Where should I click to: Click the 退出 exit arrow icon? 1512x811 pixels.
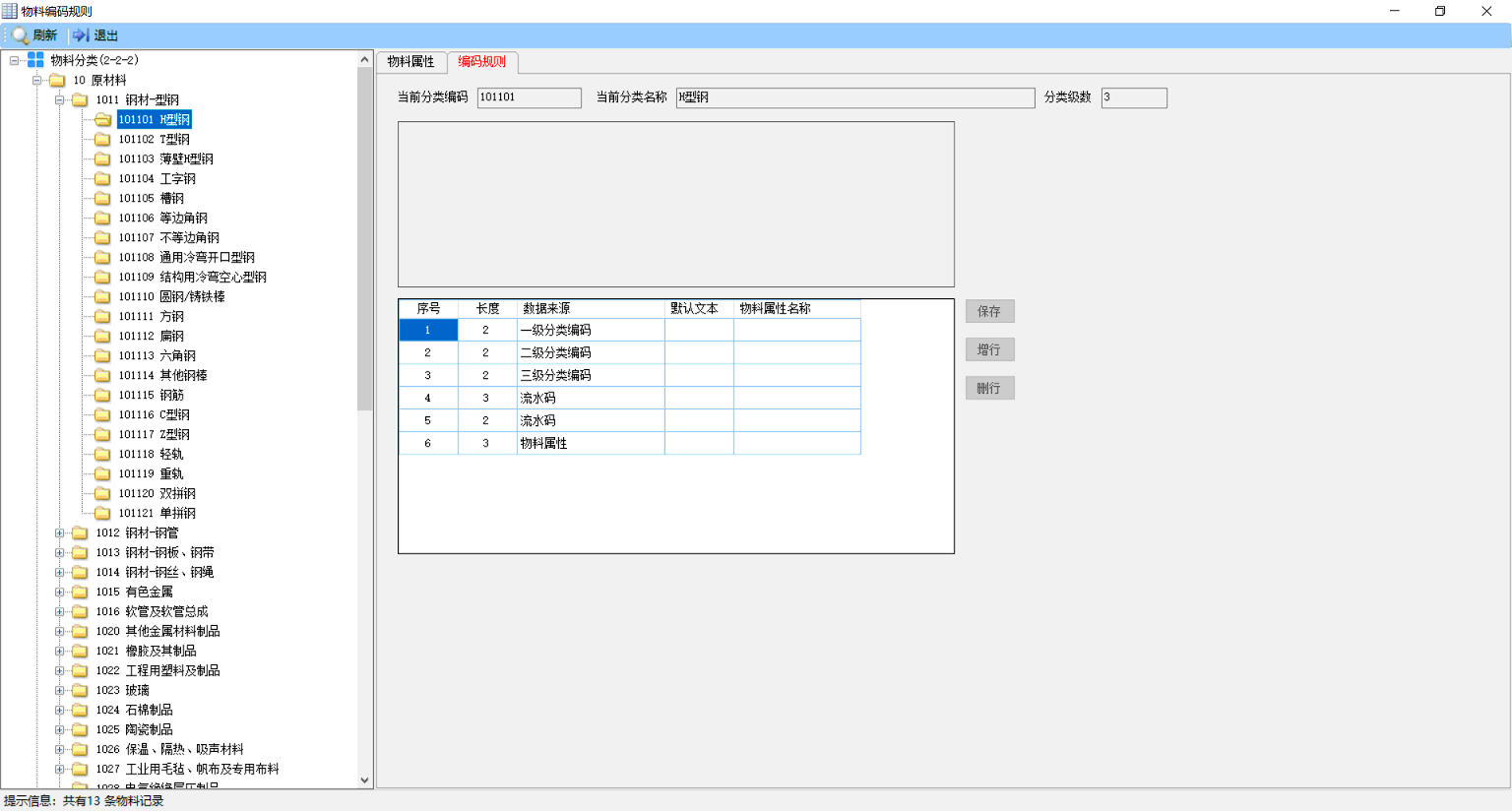[81, 35]
